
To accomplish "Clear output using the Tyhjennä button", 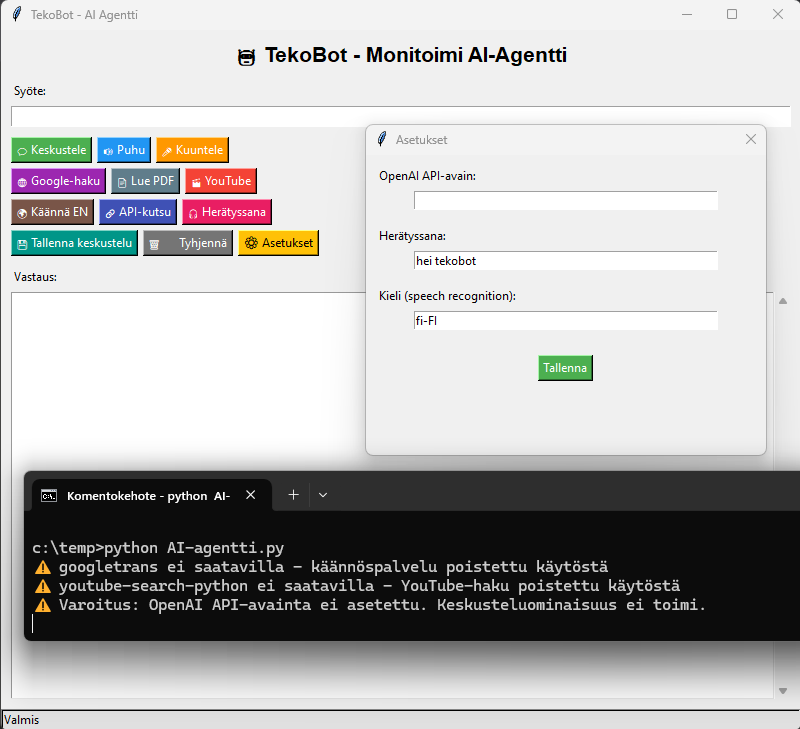I will coord(187,243).
